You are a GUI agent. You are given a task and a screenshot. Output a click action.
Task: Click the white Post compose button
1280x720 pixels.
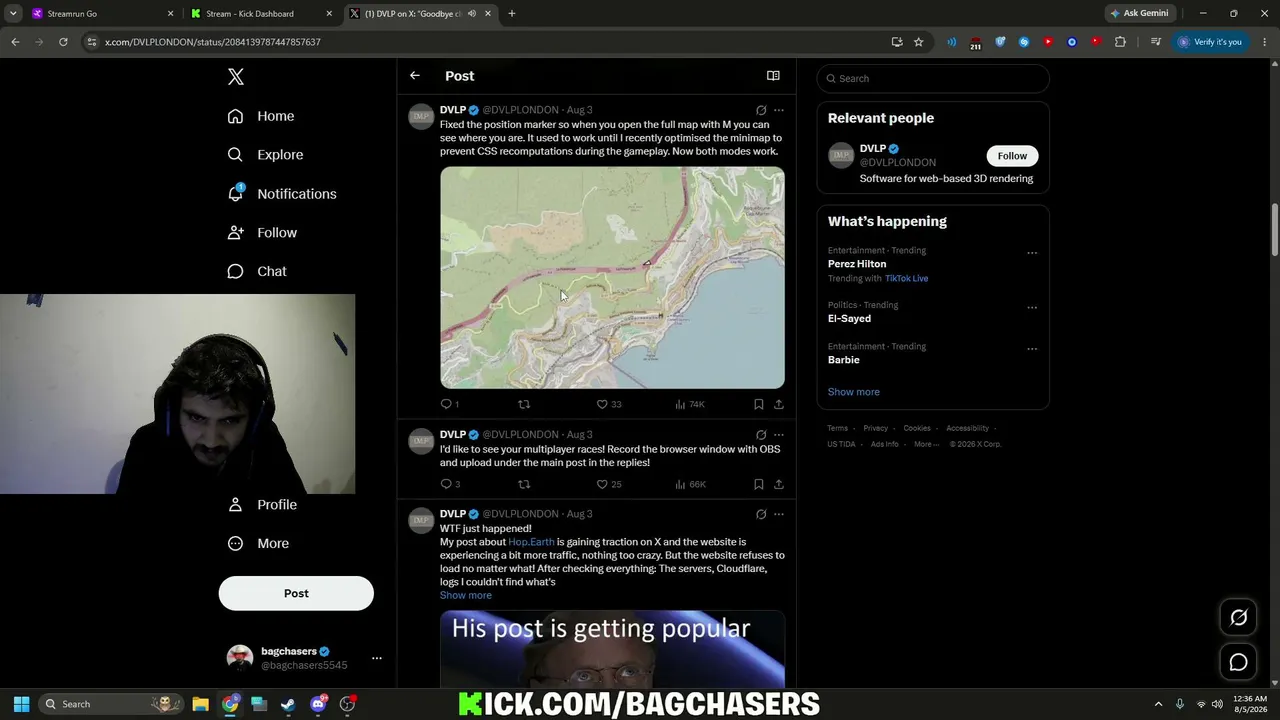point(296,593)
